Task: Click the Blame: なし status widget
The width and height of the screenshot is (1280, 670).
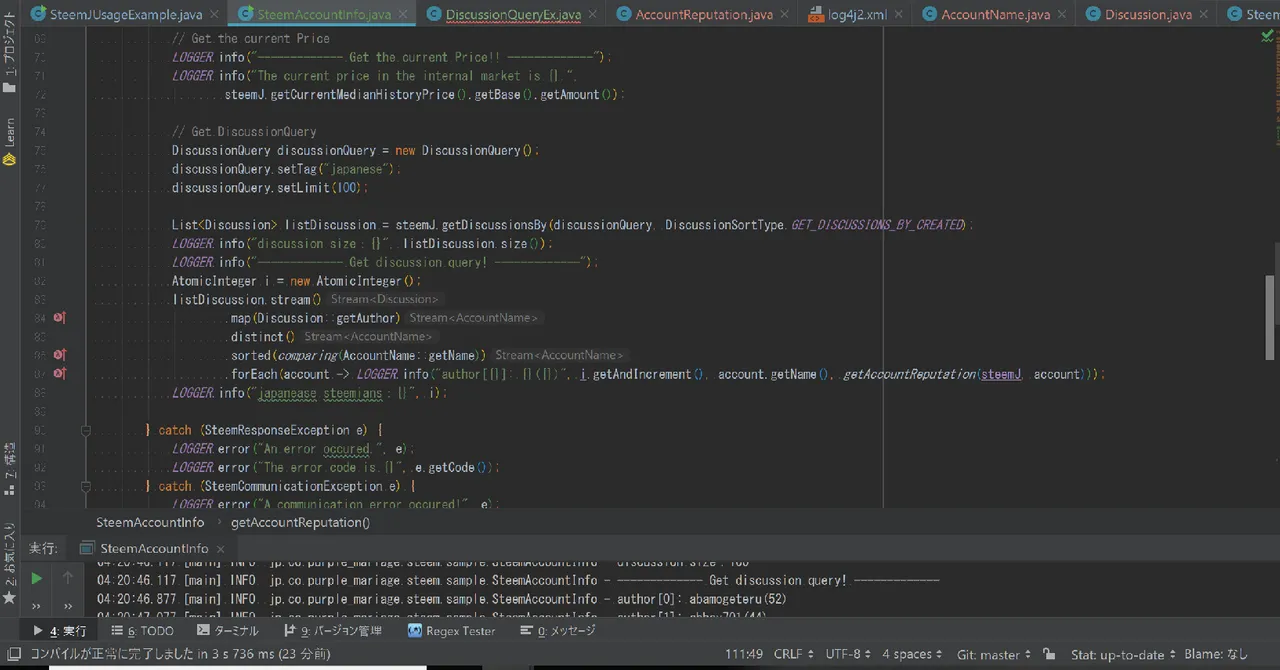Action: pyautogui.click(x=1216, y=654)
